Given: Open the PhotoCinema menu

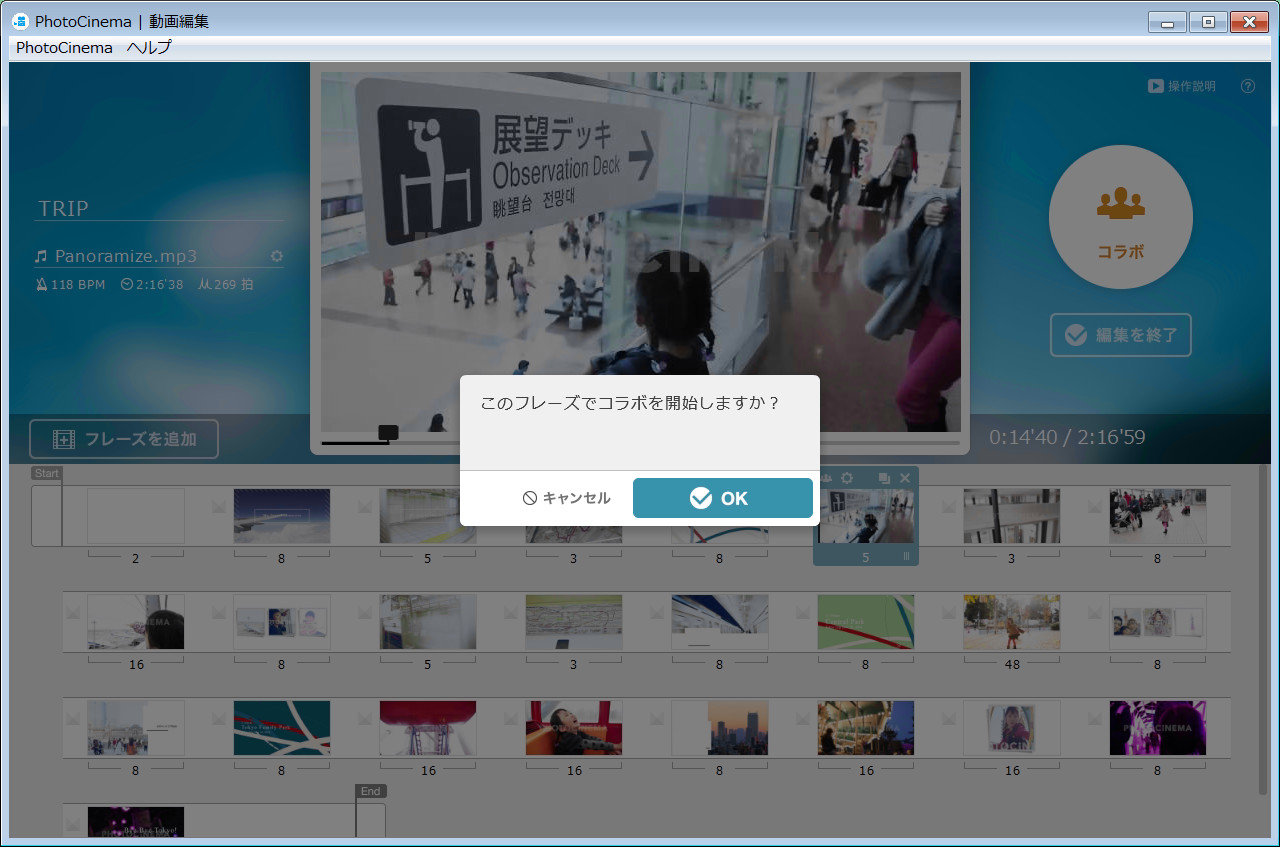Looking at the screenshot, I should (x=64, y=47).
